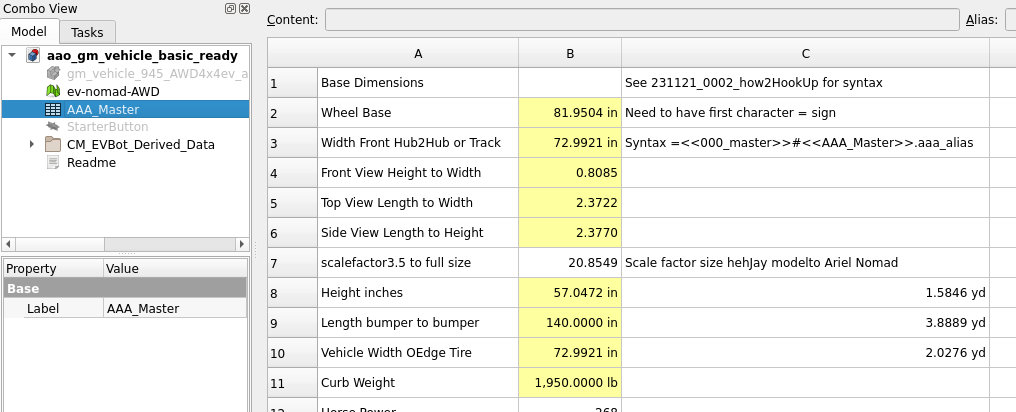
Task: Click the AAA_Master spreadsheet icon
Action: 54,109
